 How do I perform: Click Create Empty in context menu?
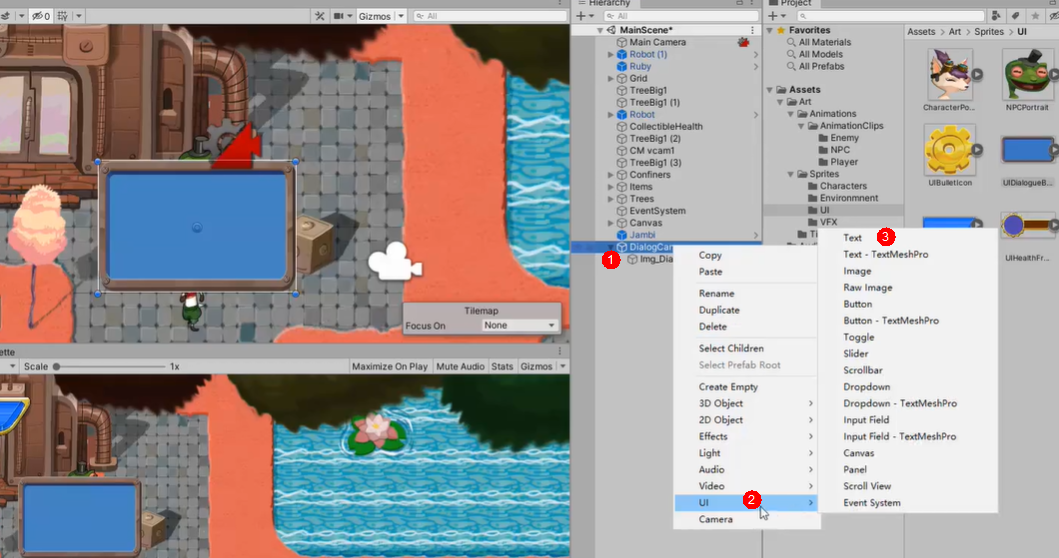click(x=728, y=386)
